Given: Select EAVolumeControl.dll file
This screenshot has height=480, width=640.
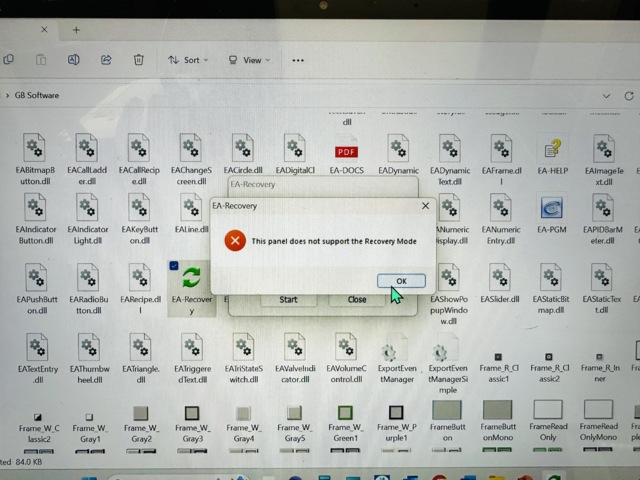Looking at the screenshot, I should click(346, 359).
